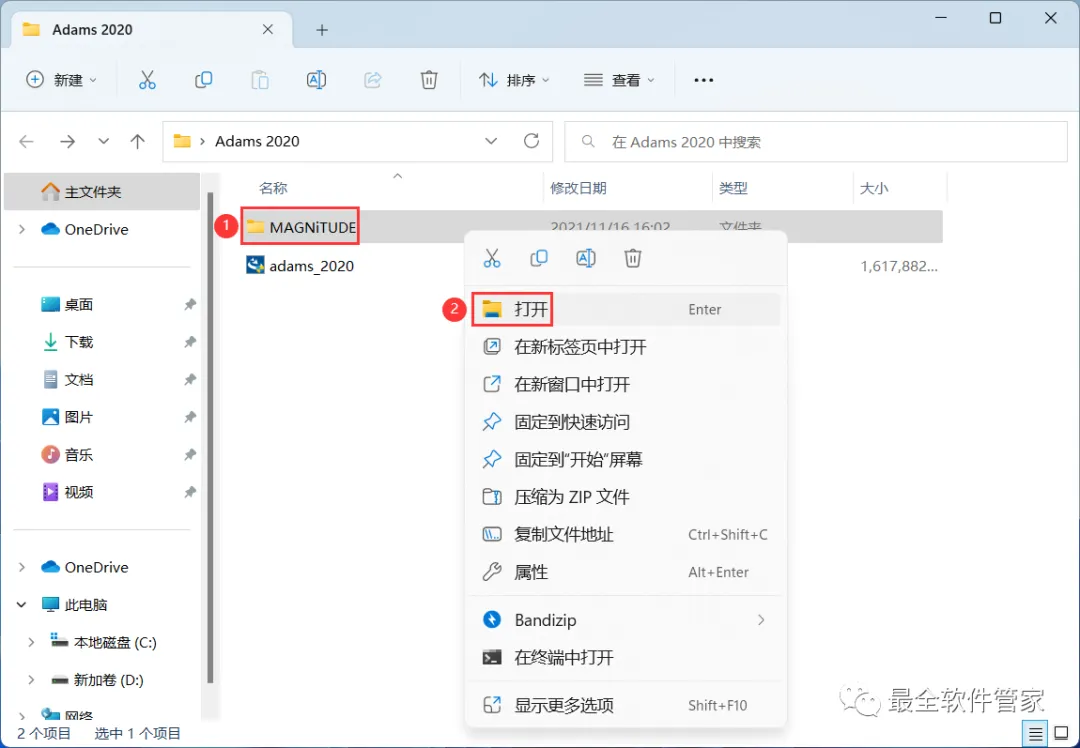Choose 复制文件地址
Image resolution: width=1080 pixels, height=748 pixels.
pyautogui.click(x=625, y=534)
